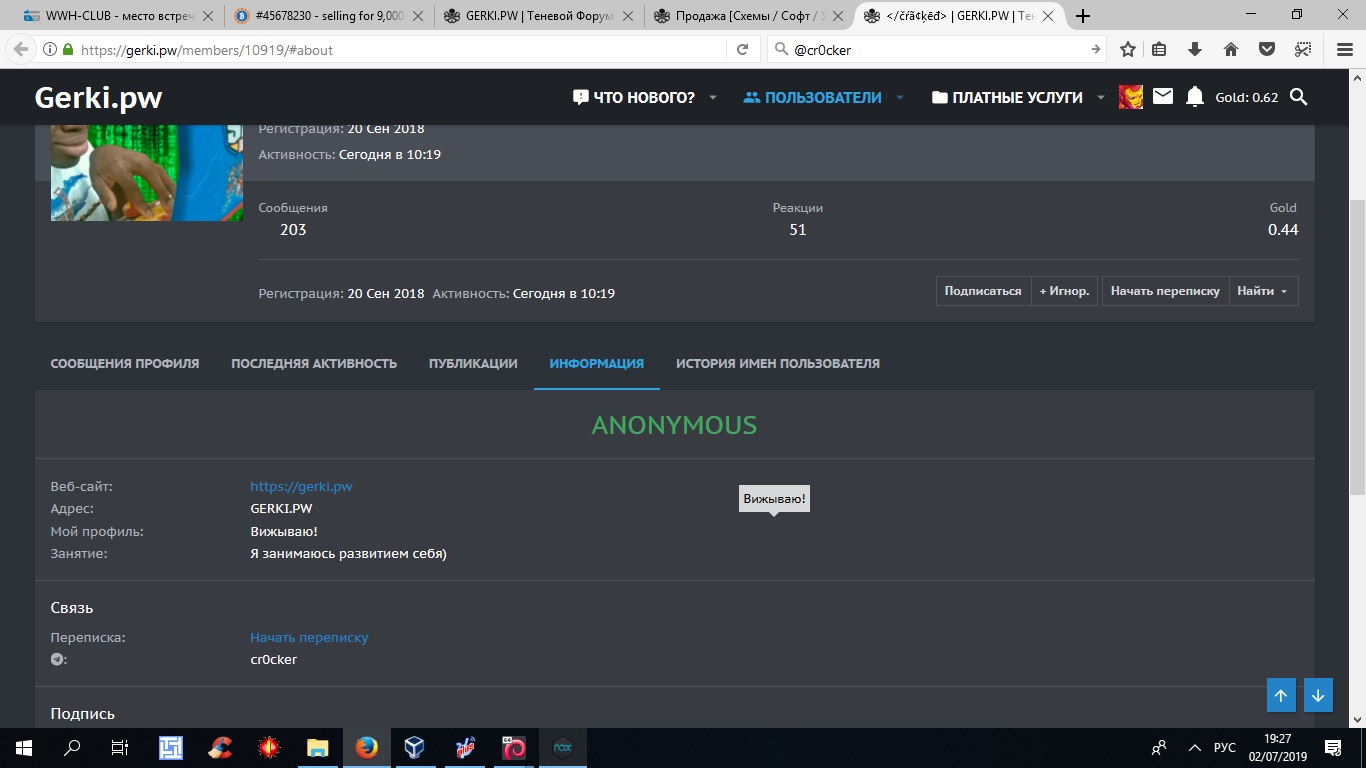Screen dimensions: 1366x768
Task: Open Windows taskbar search
Action: pos(72,748)
